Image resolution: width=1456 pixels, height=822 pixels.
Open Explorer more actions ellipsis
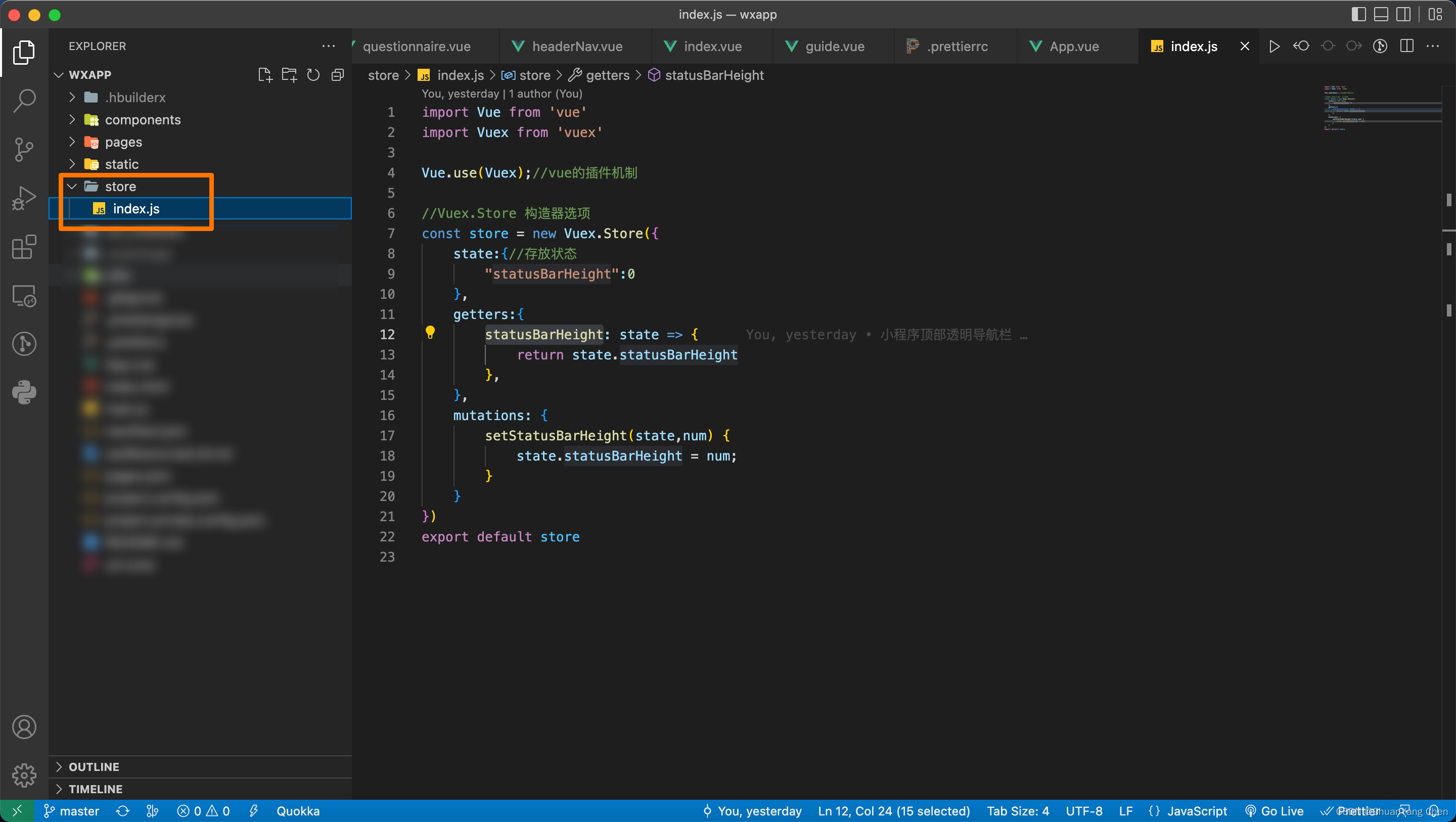click(x=329, y=46)
